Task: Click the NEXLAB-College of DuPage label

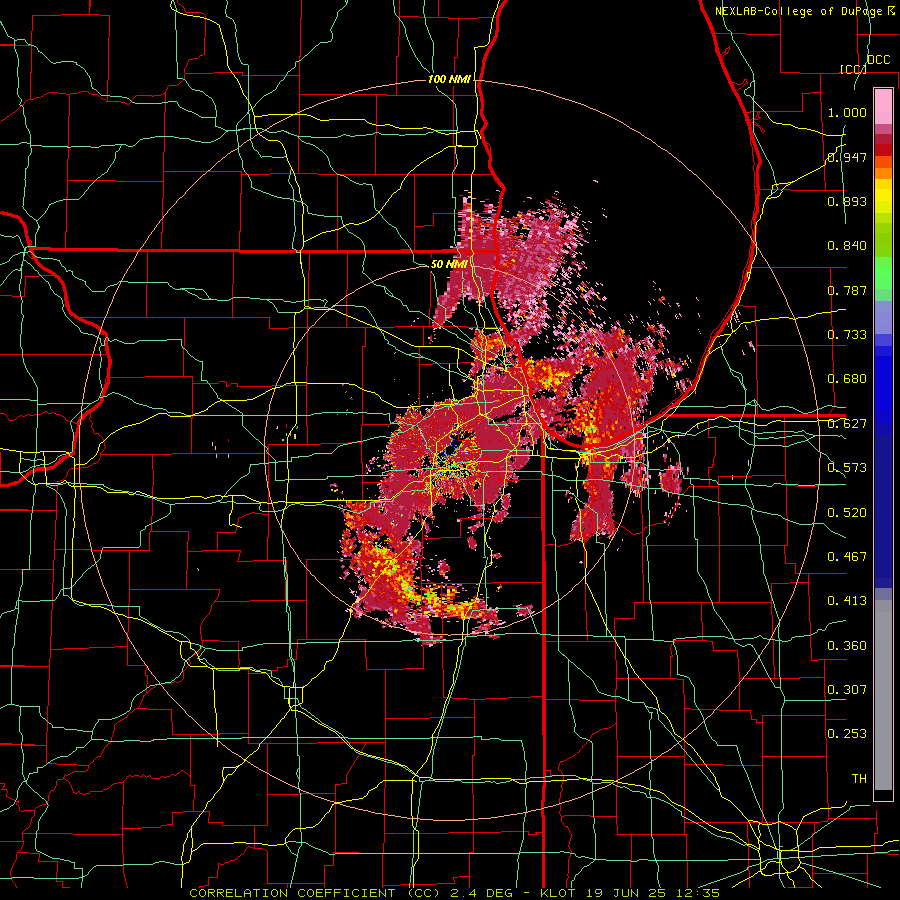Action: 800,11
